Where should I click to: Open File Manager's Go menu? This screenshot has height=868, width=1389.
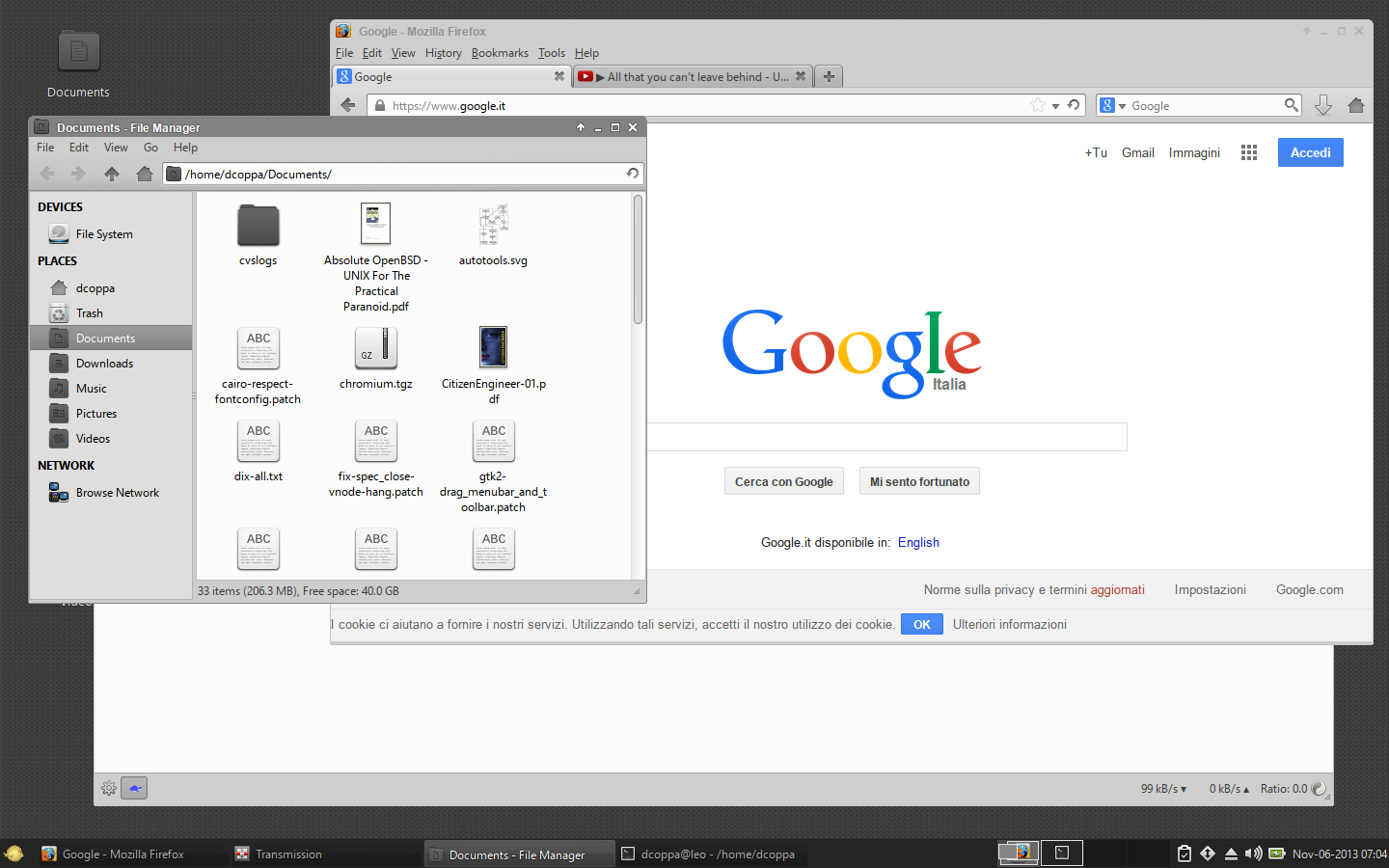click(x=150, y=148)
